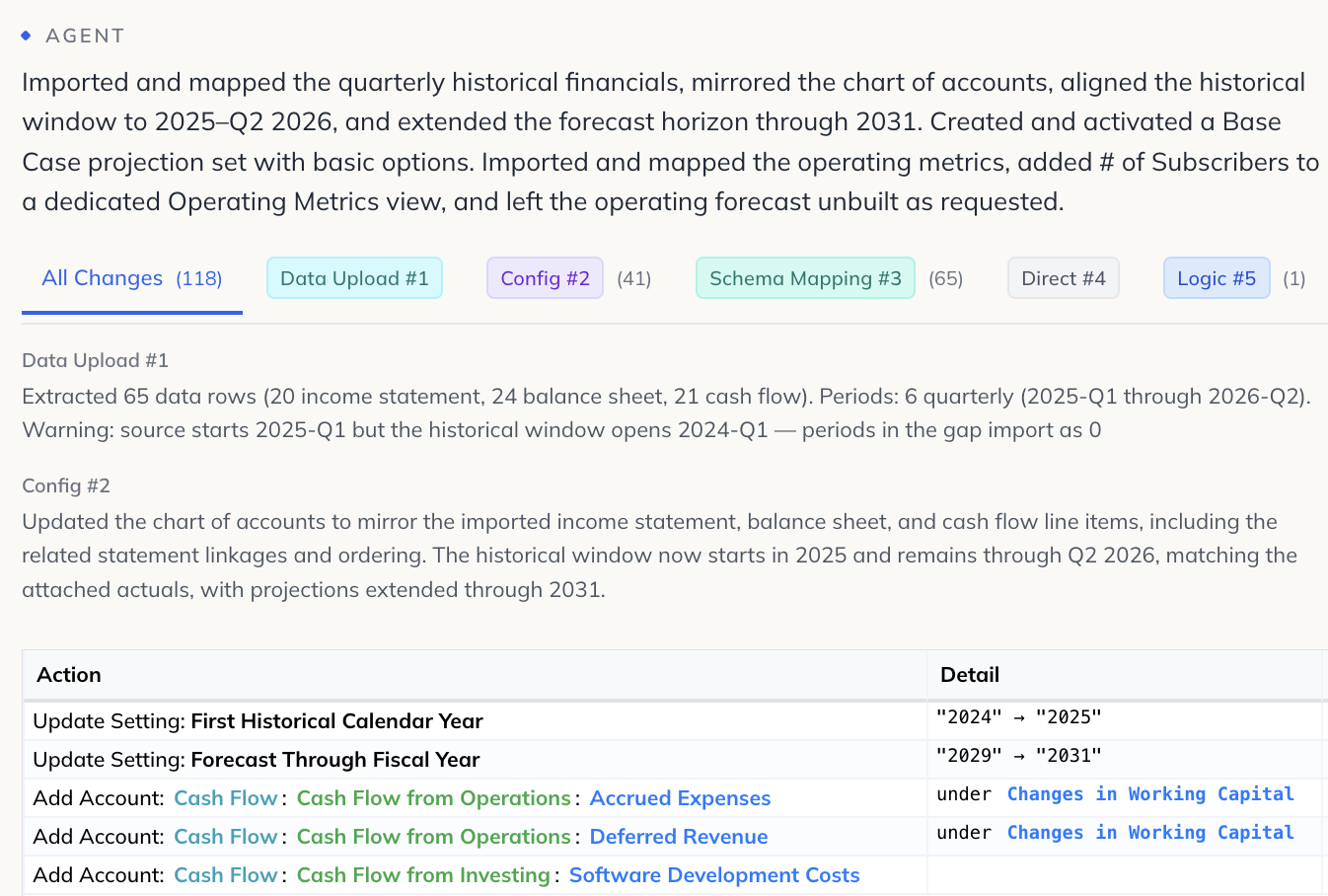Click the Detail column header
This screenshot has width=1328, height=896.
pyautogui.click(x=970, y=675)
